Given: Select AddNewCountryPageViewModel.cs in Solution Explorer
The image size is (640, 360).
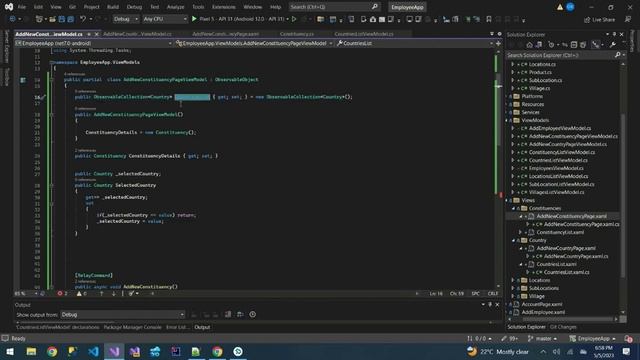Looking at the screenshot, I should pyautogui.click(x=567, y=144).
